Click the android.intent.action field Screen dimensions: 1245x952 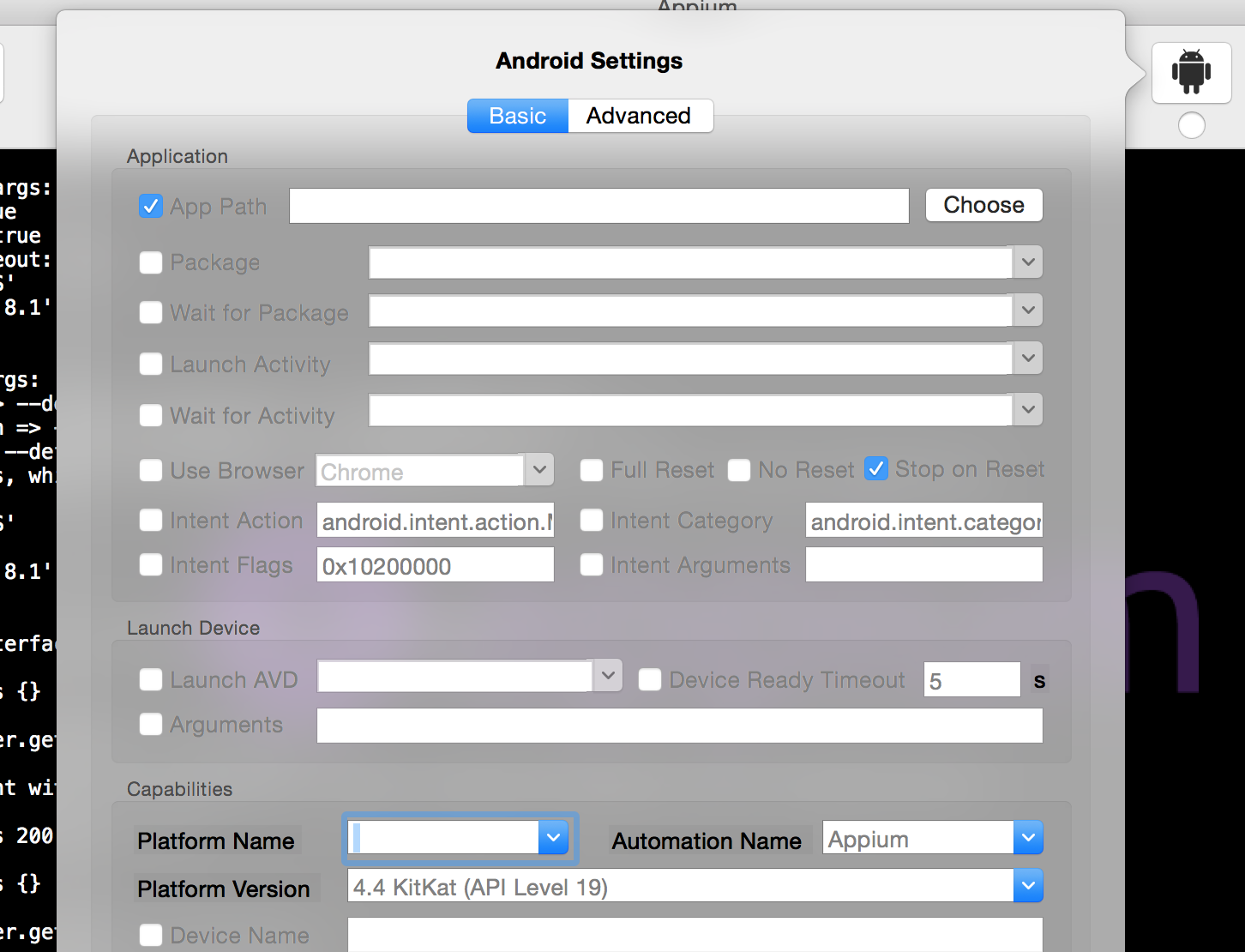click(436, 520)
